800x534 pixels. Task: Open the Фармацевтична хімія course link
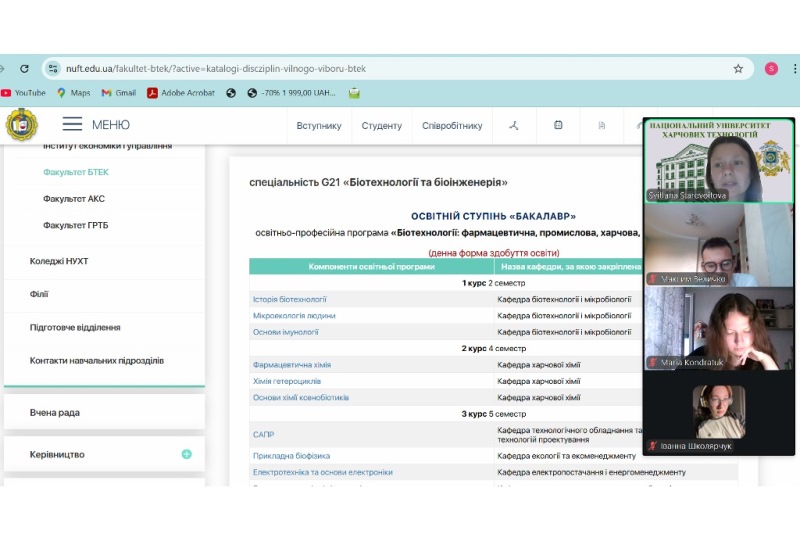(292, 365)
